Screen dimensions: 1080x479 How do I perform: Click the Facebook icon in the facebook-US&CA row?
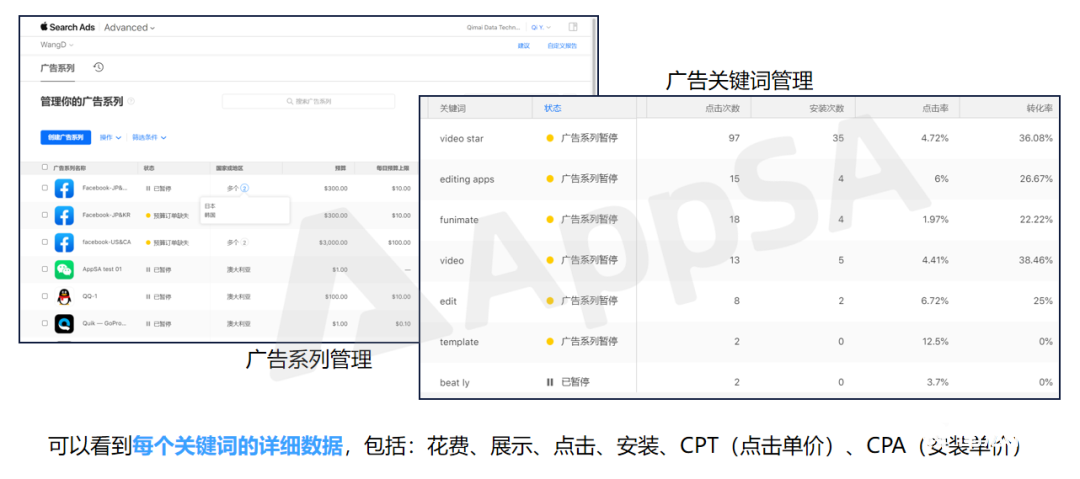click(x=64, y=242)
